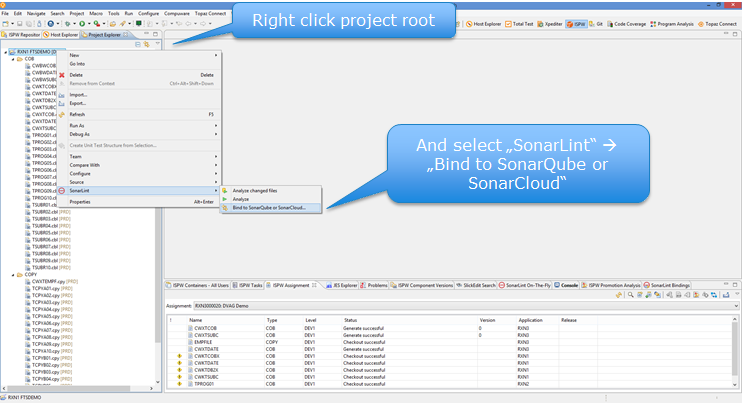Click the Save toolbar icon

(19, 24)
